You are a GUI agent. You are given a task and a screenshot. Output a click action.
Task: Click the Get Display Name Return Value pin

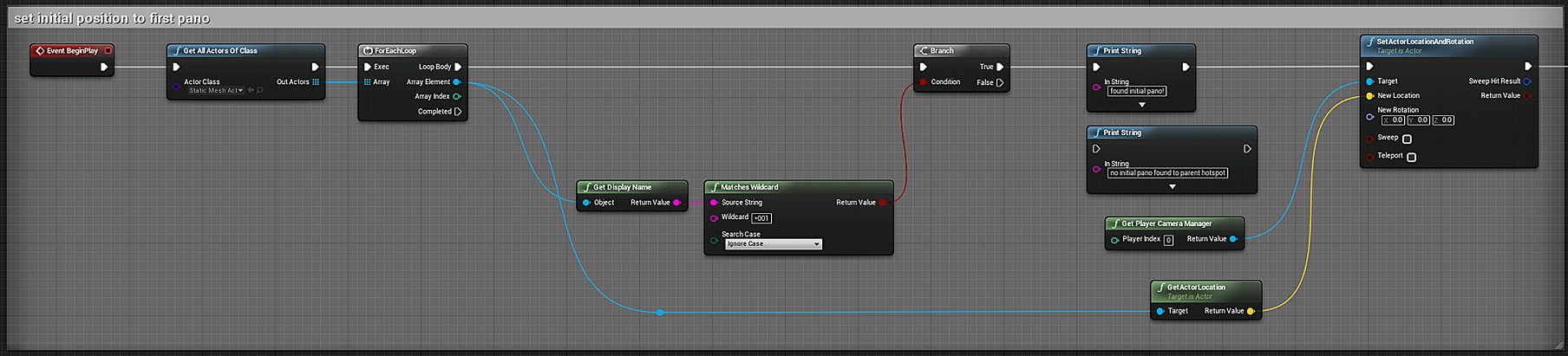[676, 203]
